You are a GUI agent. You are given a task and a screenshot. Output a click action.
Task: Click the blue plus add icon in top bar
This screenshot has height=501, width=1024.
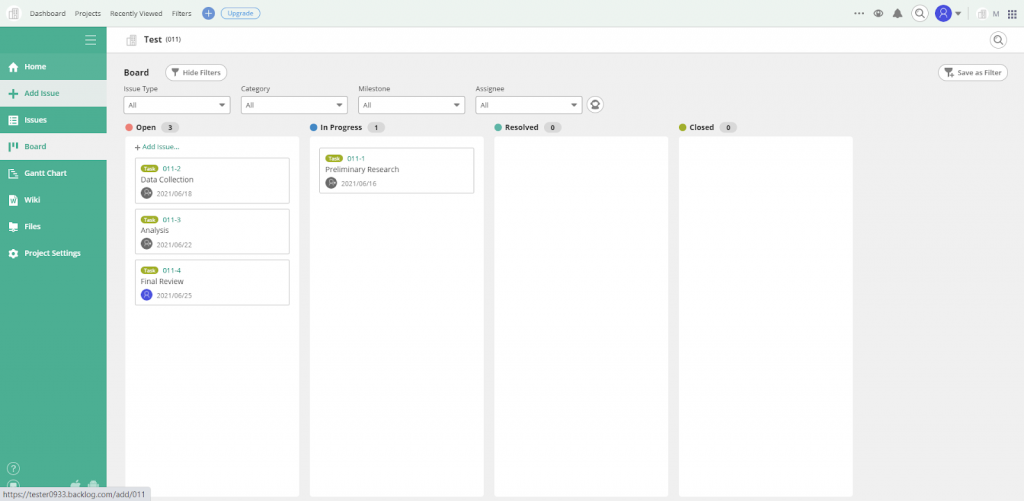pos(208,13)
